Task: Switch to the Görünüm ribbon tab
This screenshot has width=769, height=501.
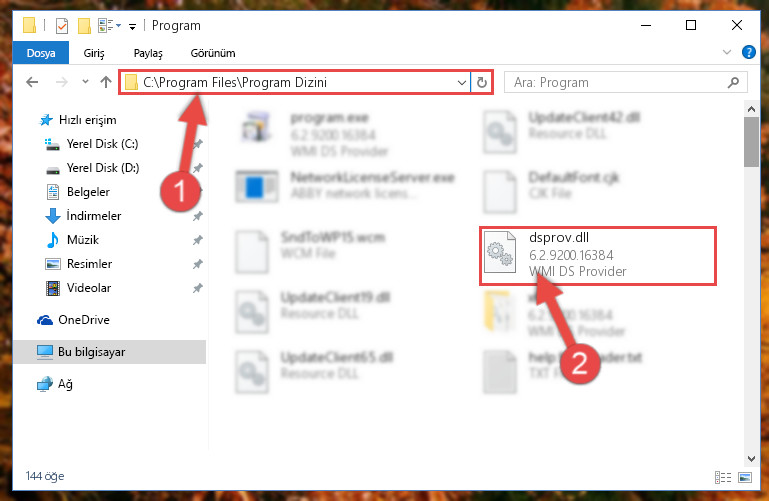Action: (213, 53)
